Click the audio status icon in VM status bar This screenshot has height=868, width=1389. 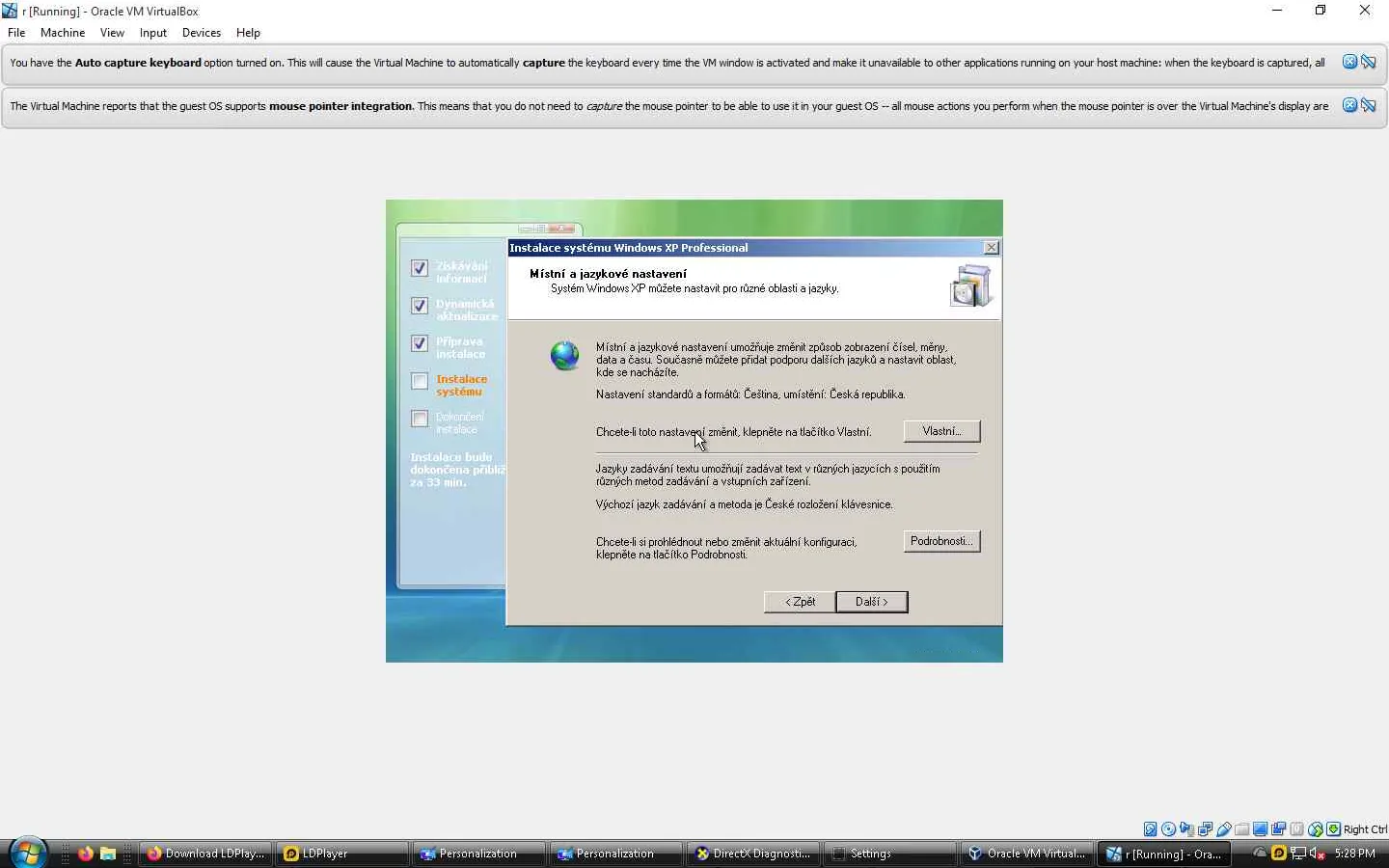click(1186, 829)
